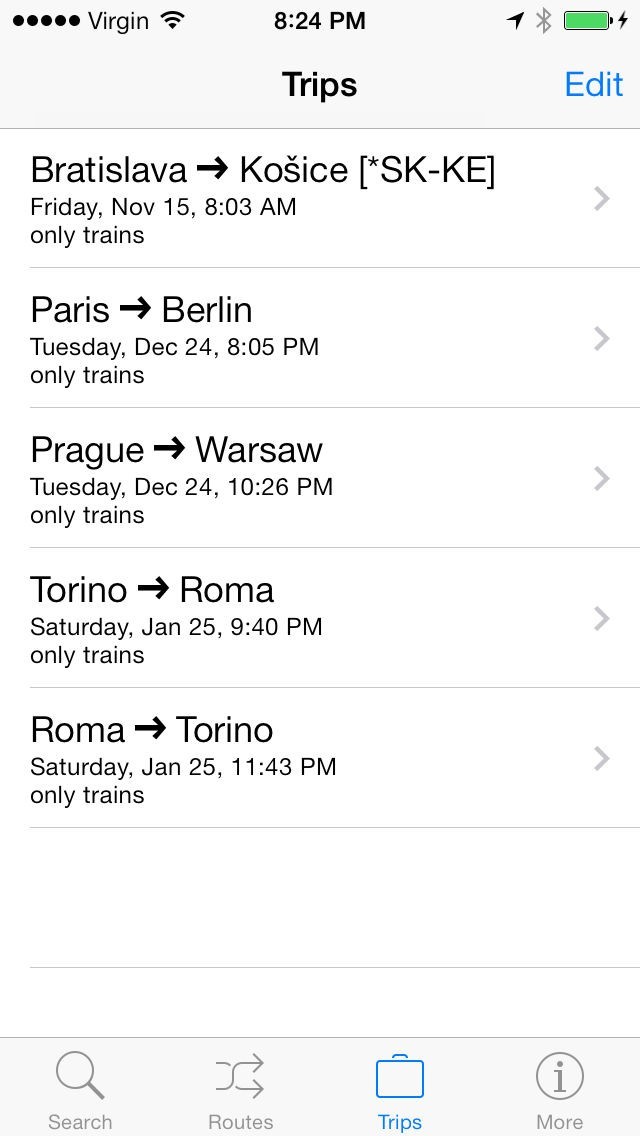Tap the location arrow status icon
640x1136 pixels.
tap(516, 20)
